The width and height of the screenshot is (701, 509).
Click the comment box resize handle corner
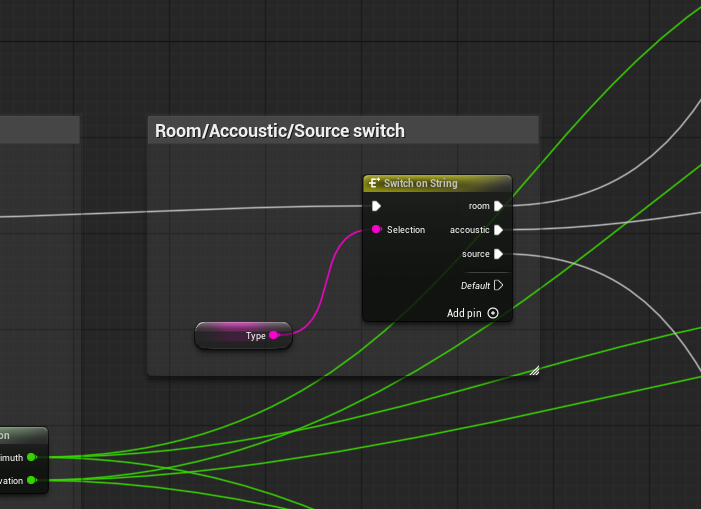coord(534,371)
